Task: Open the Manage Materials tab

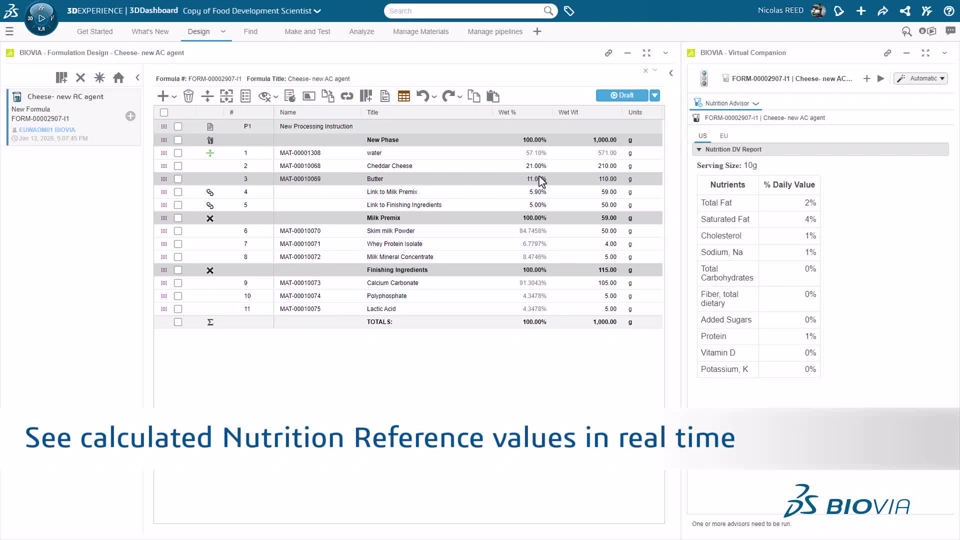Action: click(x=421, y=31)
